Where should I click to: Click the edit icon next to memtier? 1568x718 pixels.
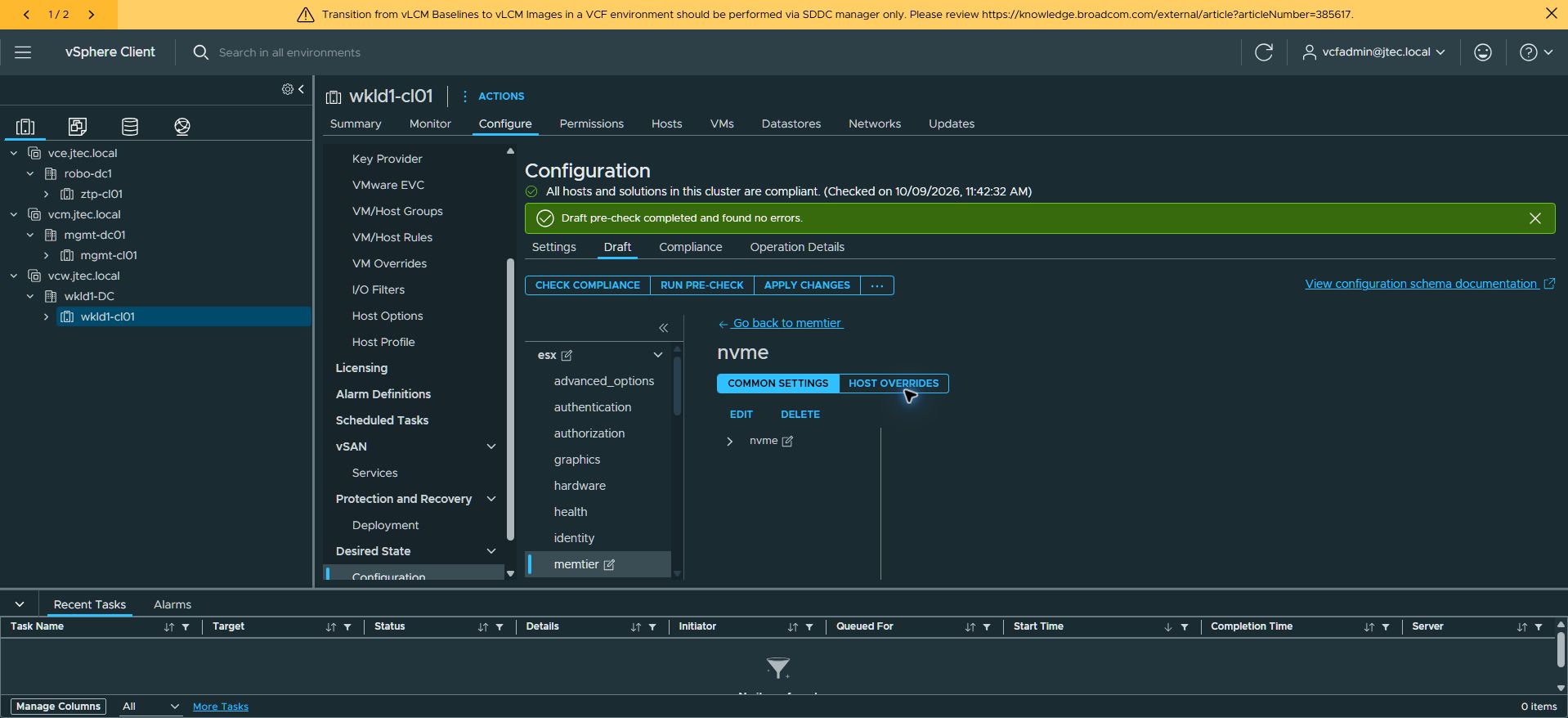(609, 564)
